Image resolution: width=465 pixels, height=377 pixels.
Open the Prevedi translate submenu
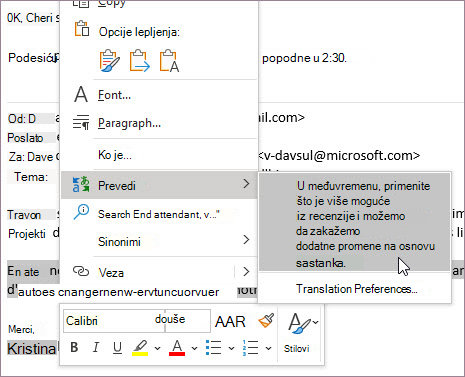click(x=159, y=185)
